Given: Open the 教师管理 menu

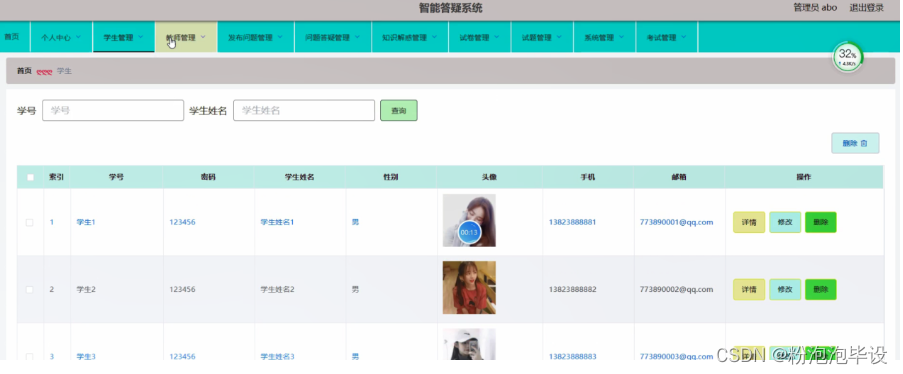Looking at the screenshot, I should (x=186, y=37).
